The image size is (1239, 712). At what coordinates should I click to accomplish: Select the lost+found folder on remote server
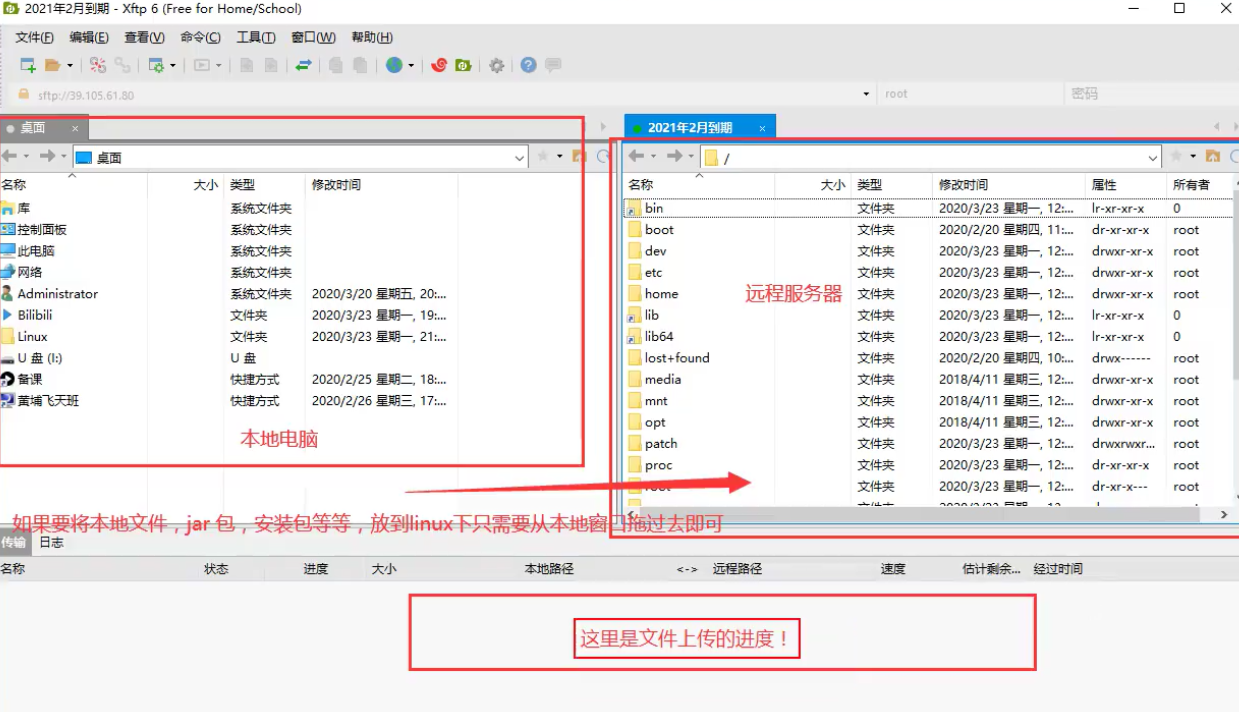(x=676, y=357)
